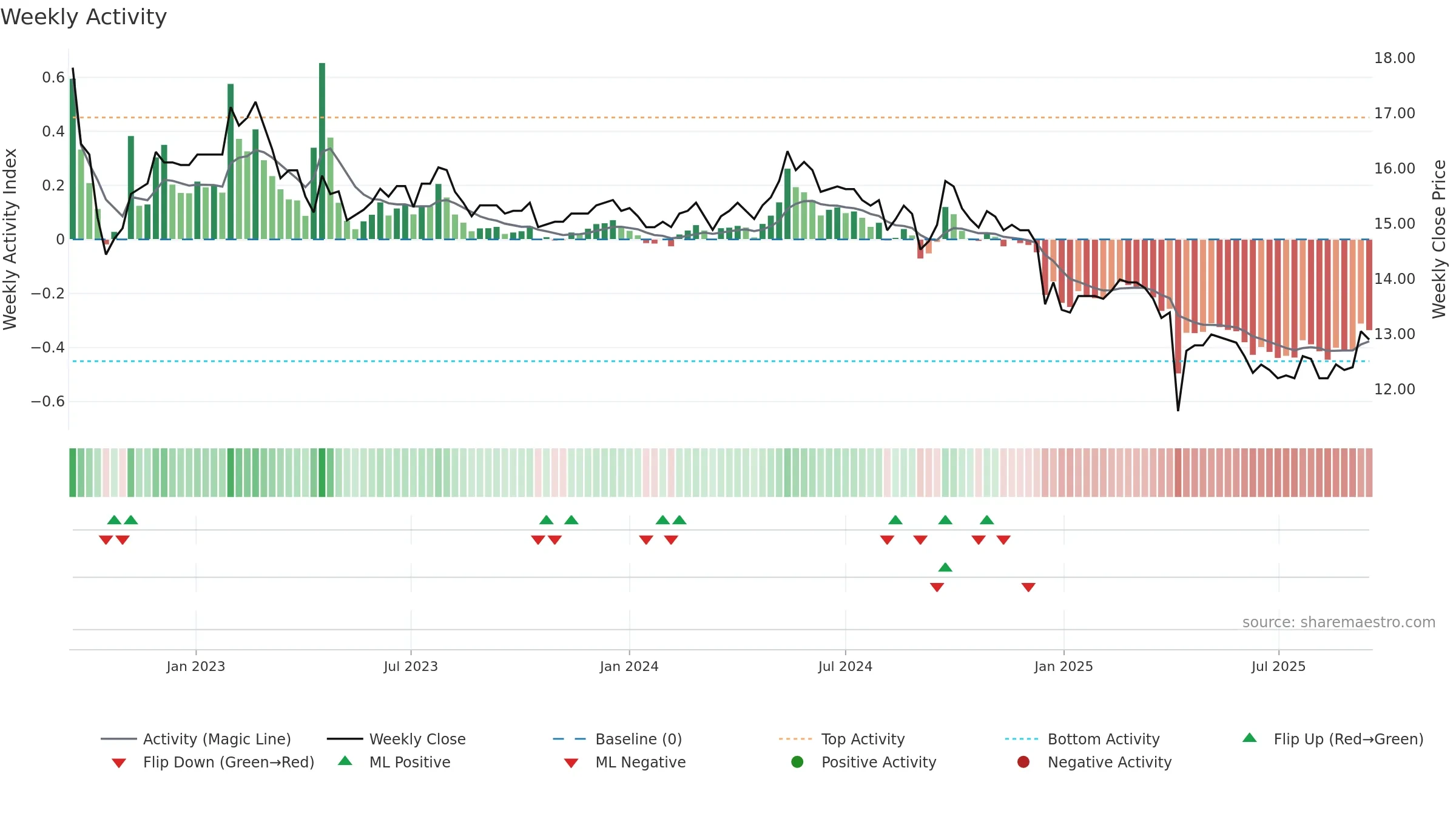Click the Activity (Magic Line) gray line sample

[119, 739]
